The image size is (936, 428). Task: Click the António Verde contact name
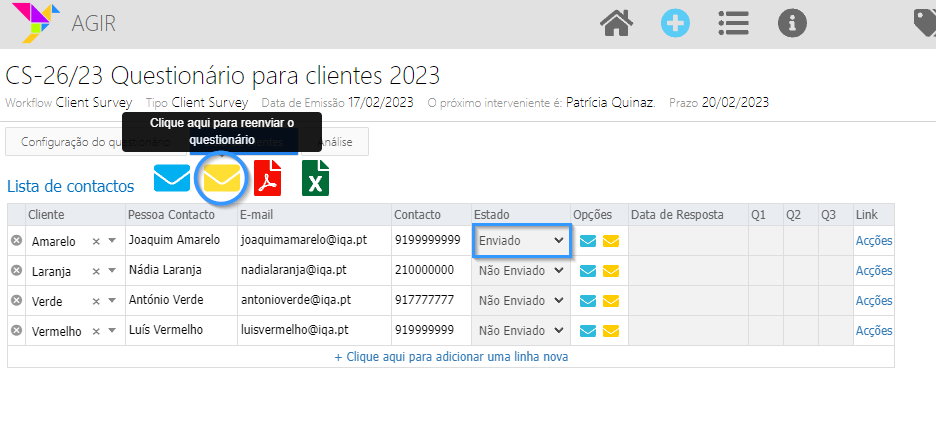coord(166,300)
